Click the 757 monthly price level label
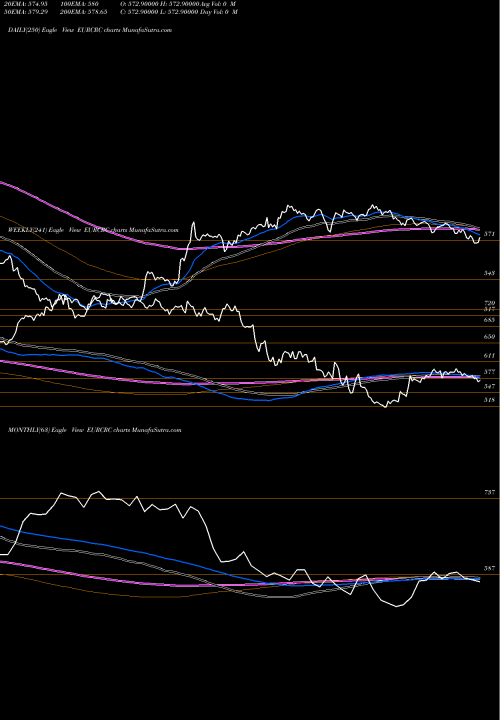 (x=489, y=492)
